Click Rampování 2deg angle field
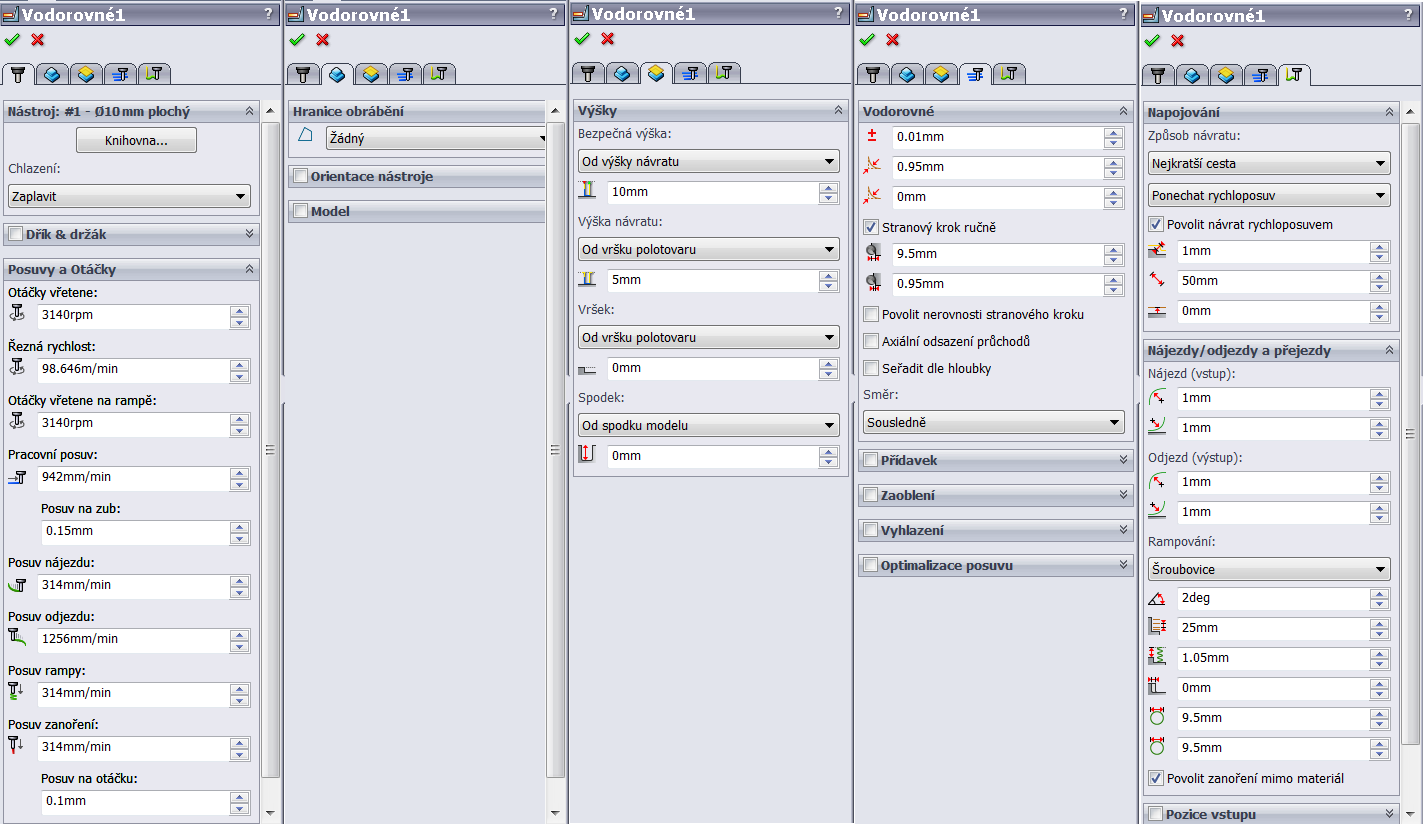The image size is (1423, 824). click(1273, 599)
